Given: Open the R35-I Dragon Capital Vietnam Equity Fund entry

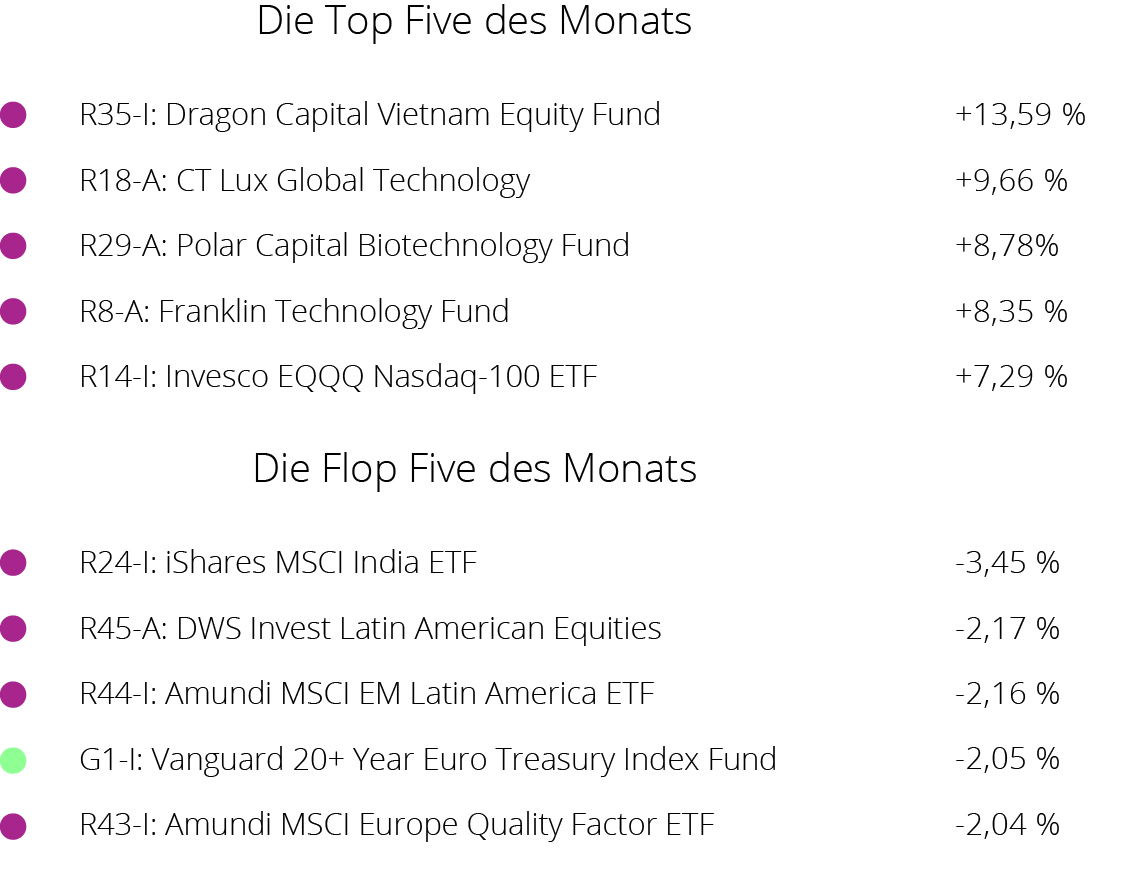Looking at the screenshot, I should [x=370, y=115].
